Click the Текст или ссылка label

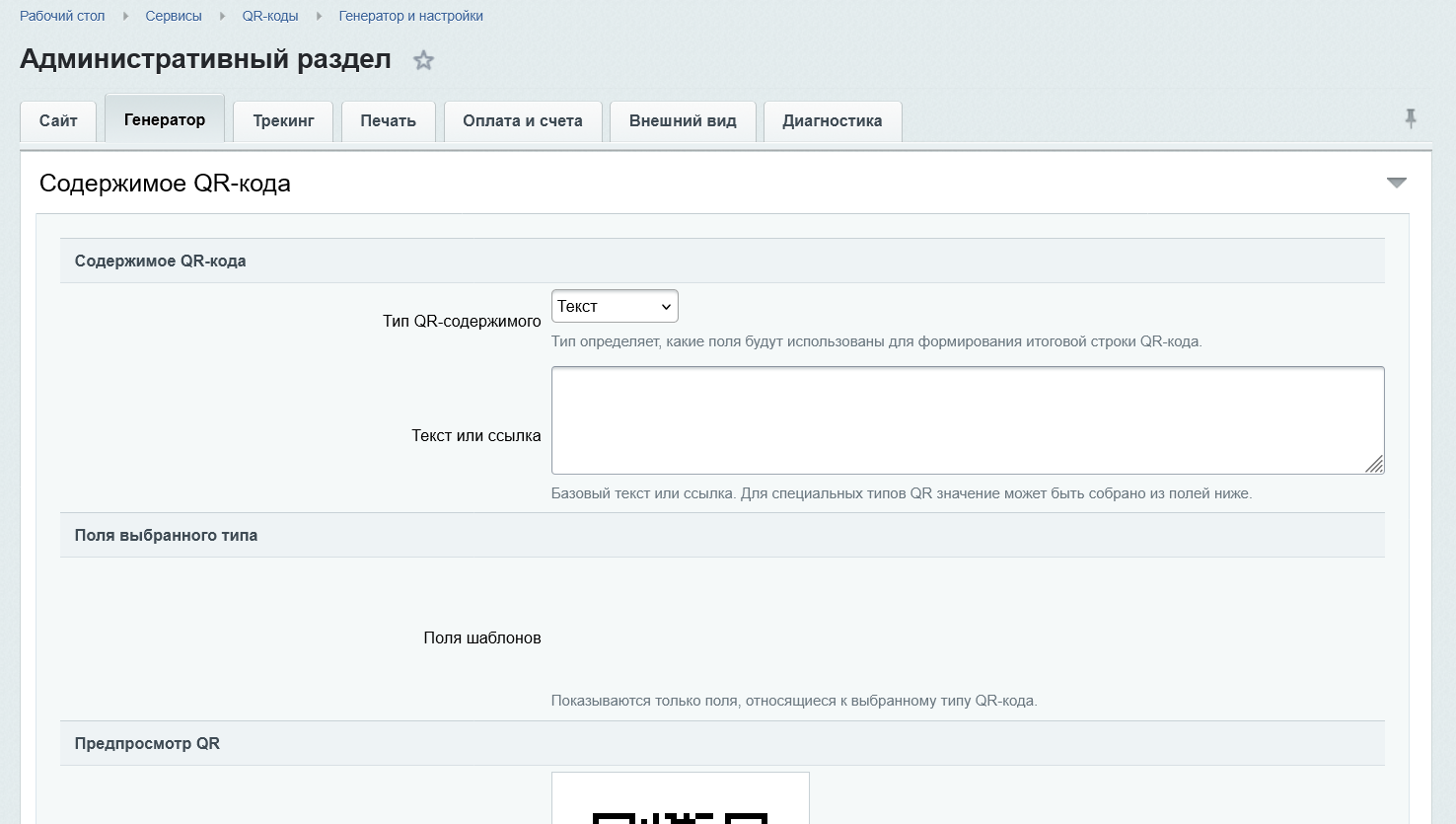coord(476,435)
